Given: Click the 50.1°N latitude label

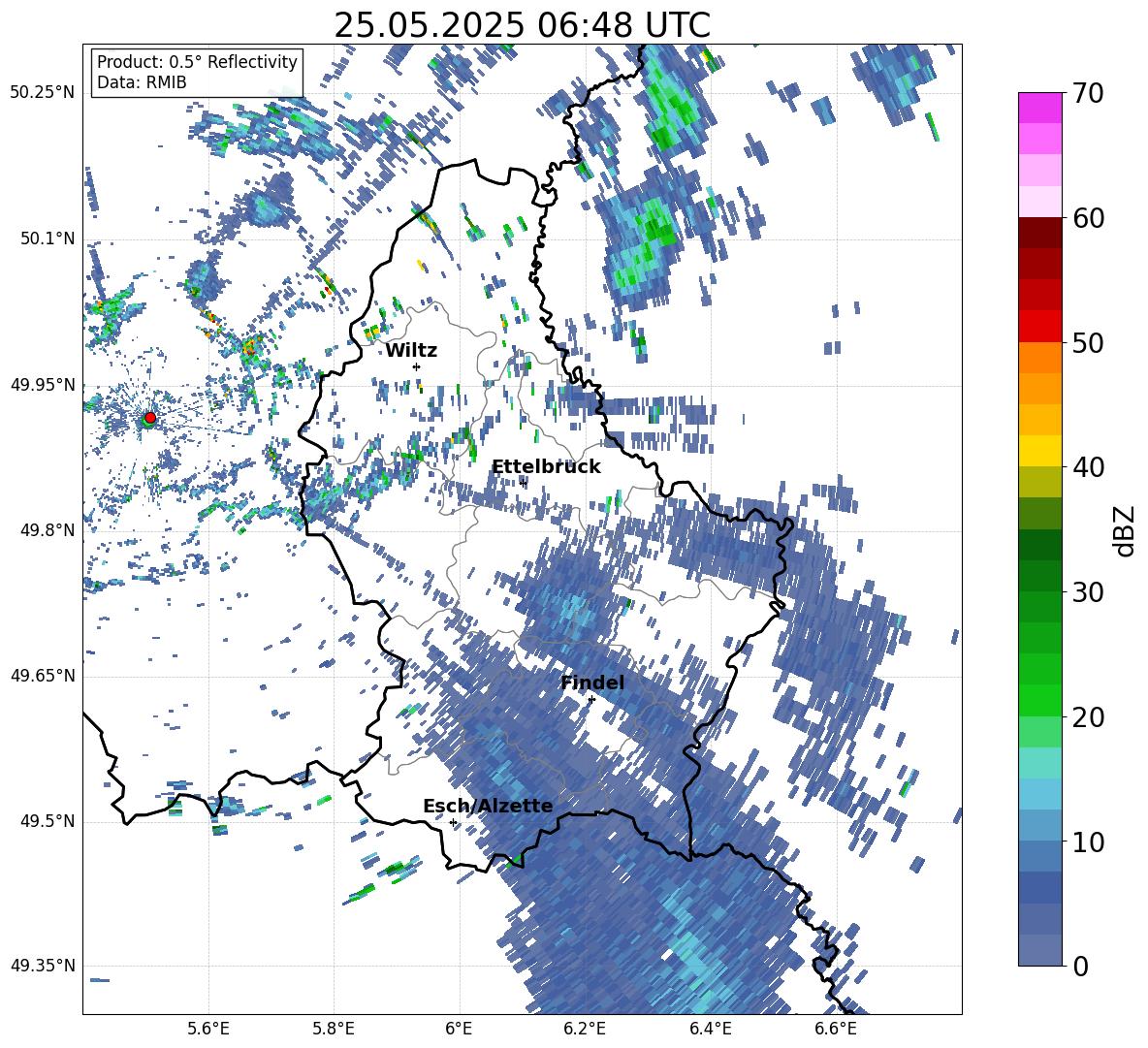Looking at the screenshot, I should click(x=48, y=238).
